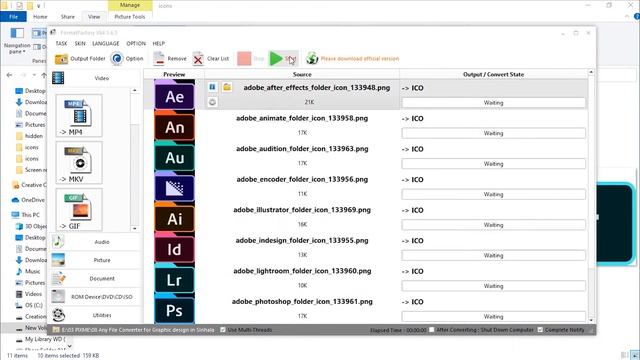Select the -> MP4 video format
This screenshot has width=640, height=360.
click(x=79, y=116)
